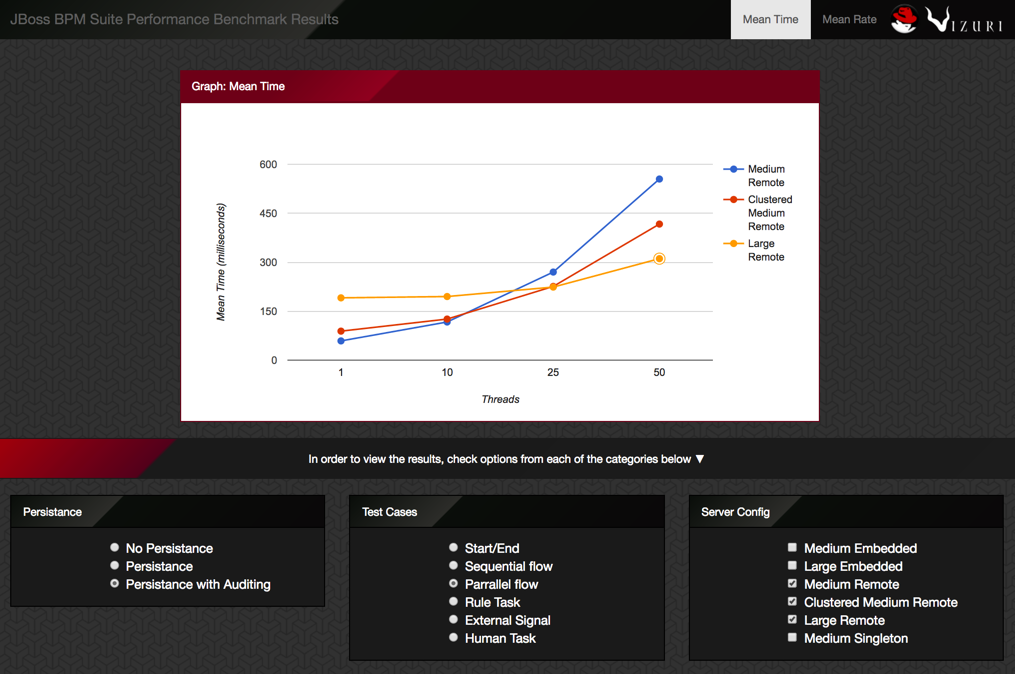The width and height of the screenshot is (1015, 674).
Task: Enable the Medium Embedded checkbox
Action: point(792,548)
